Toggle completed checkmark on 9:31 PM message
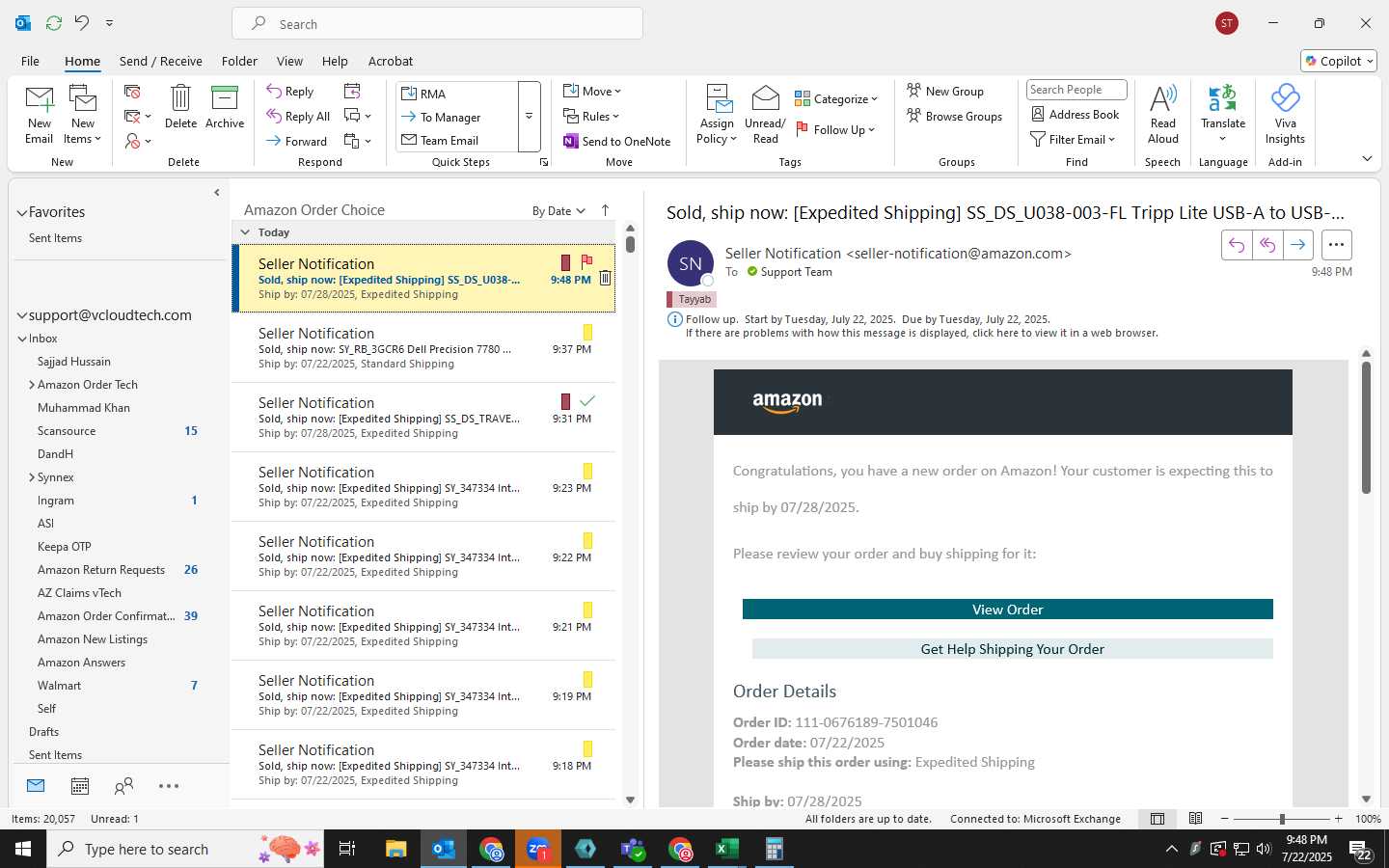1389x868 pixels. (x=586, y=400)
